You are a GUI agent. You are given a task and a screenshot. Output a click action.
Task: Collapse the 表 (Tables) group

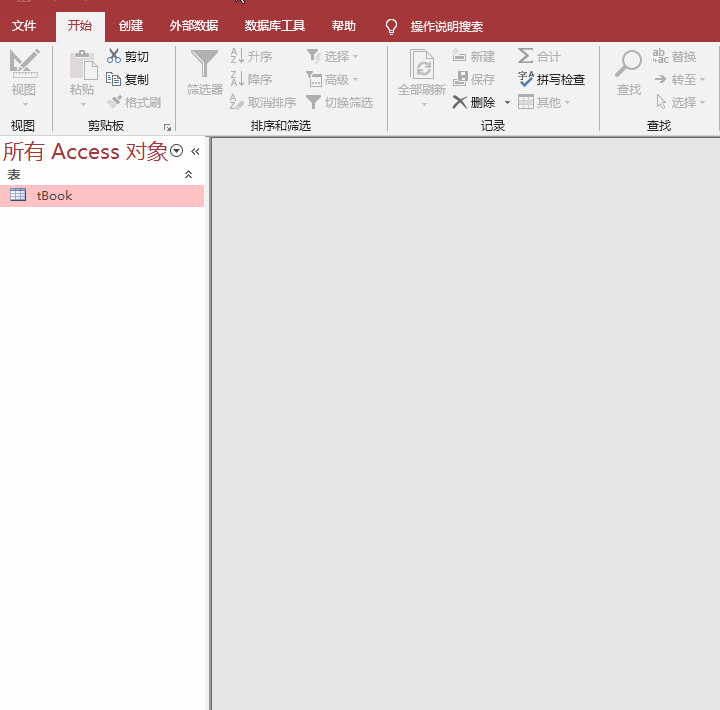pyautogui.click(x=188, y=174)
